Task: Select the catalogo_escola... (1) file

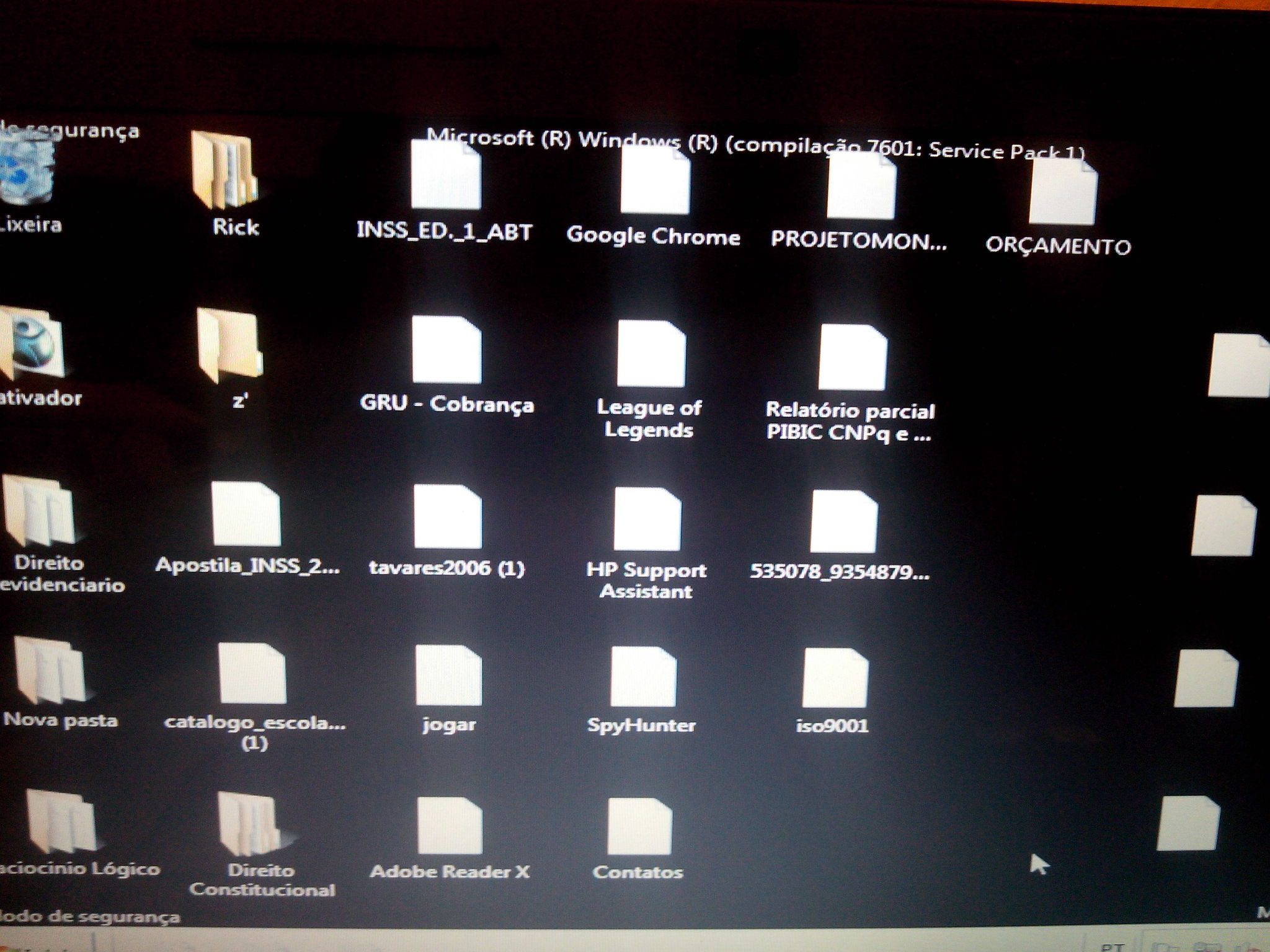Action: point(252,673)
